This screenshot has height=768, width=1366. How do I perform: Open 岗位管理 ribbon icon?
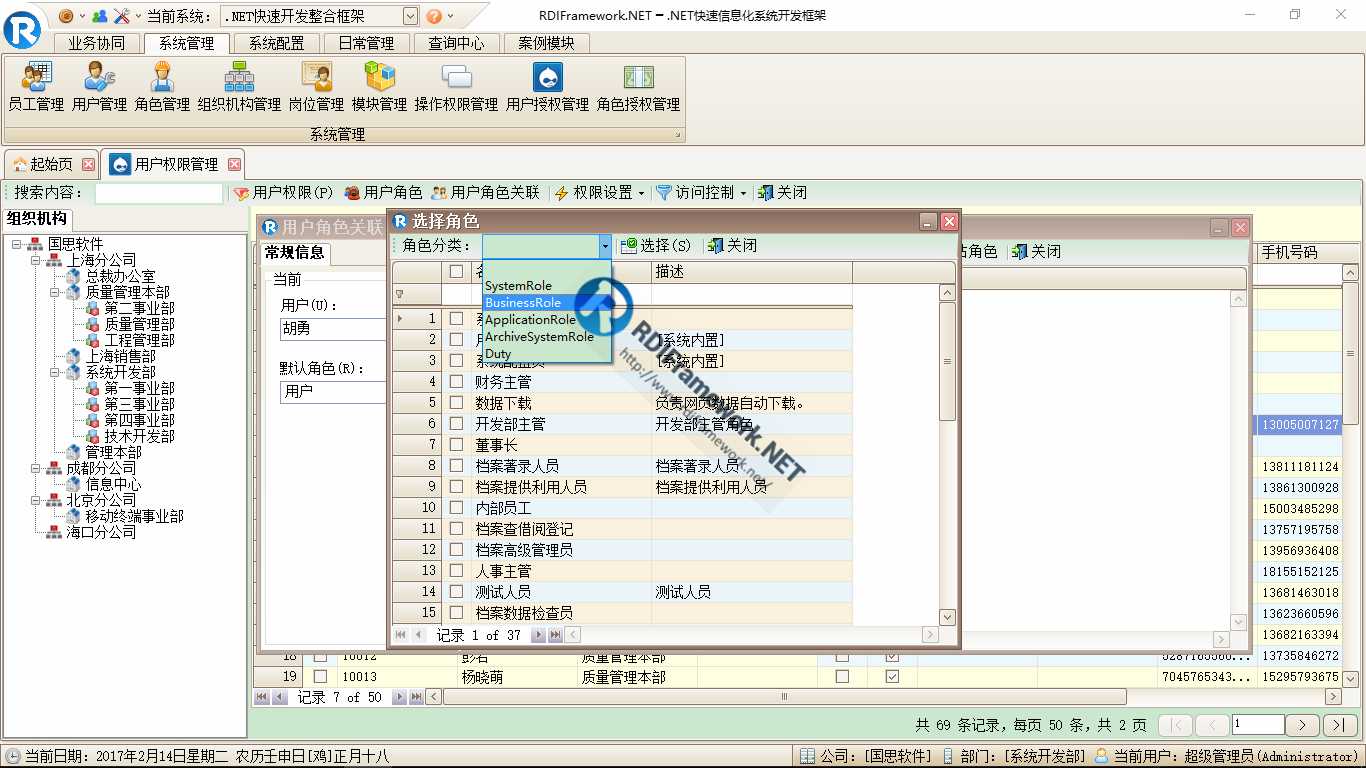pos(316,87)
